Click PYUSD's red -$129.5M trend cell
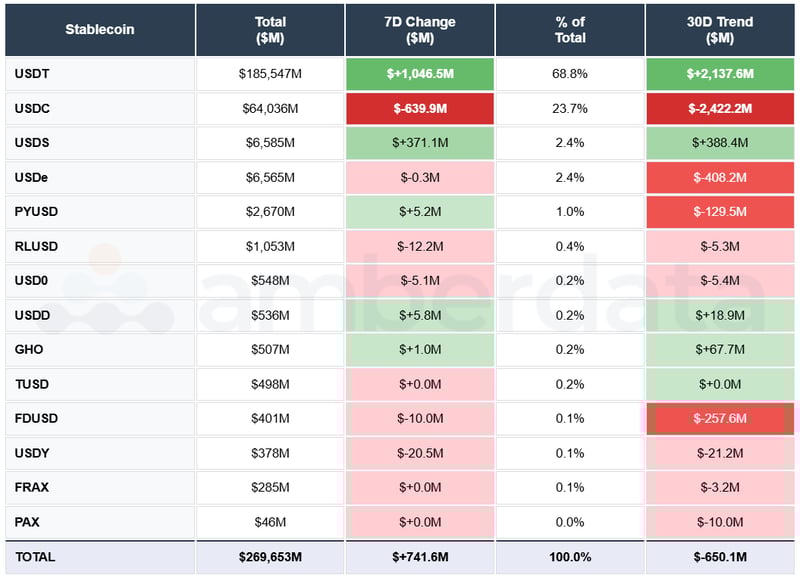The width and height of the screenshot is (800, 578). 722,211
